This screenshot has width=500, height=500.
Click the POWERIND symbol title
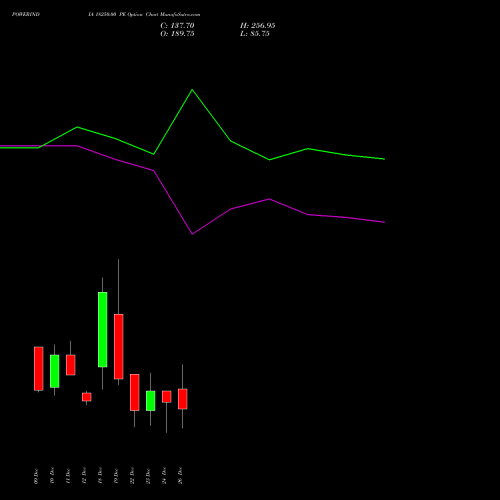tap(26, 14)
